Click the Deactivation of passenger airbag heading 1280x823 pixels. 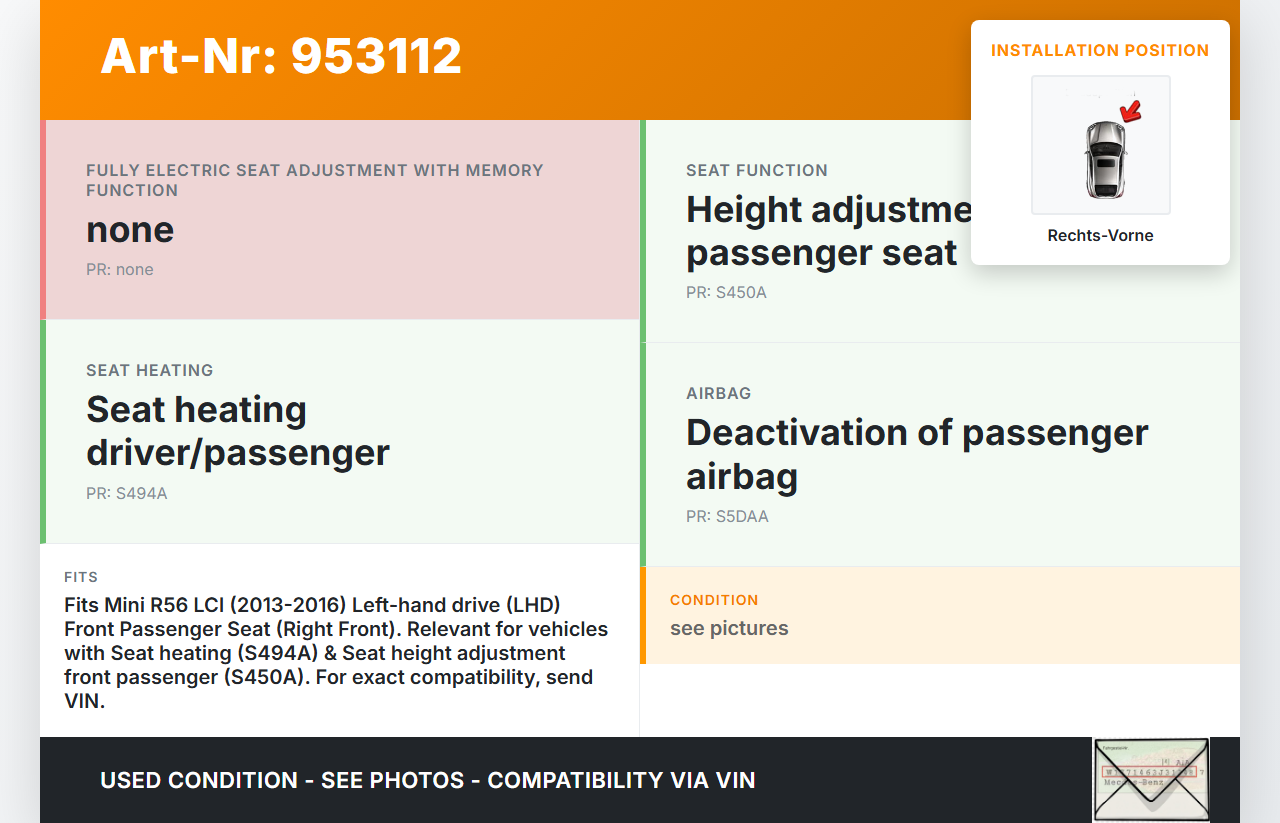click(917, 454)
